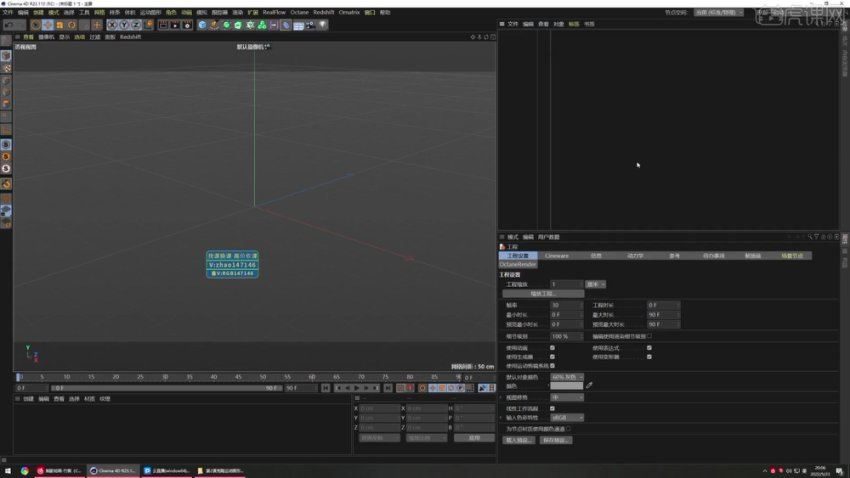Click the 颜色 color swatch
The width and height of the screenshot is (850, 478).
tap(566, 386)
